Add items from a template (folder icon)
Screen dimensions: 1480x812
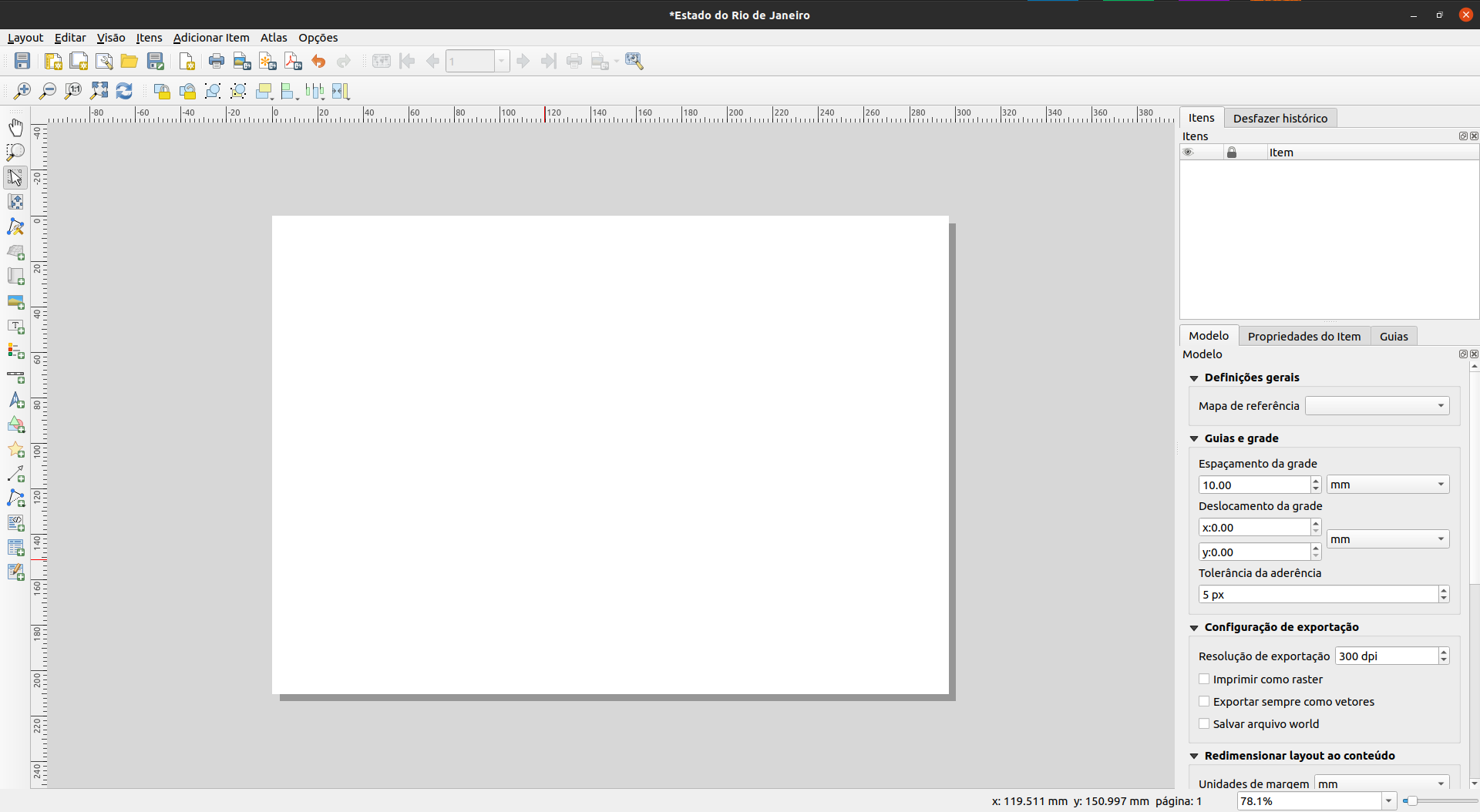tap(129, 61)
